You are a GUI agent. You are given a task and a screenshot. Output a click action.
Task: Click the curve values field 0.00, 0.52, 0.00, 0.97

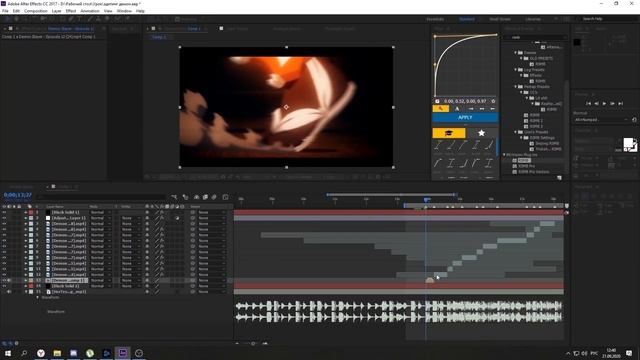(465, 101)
